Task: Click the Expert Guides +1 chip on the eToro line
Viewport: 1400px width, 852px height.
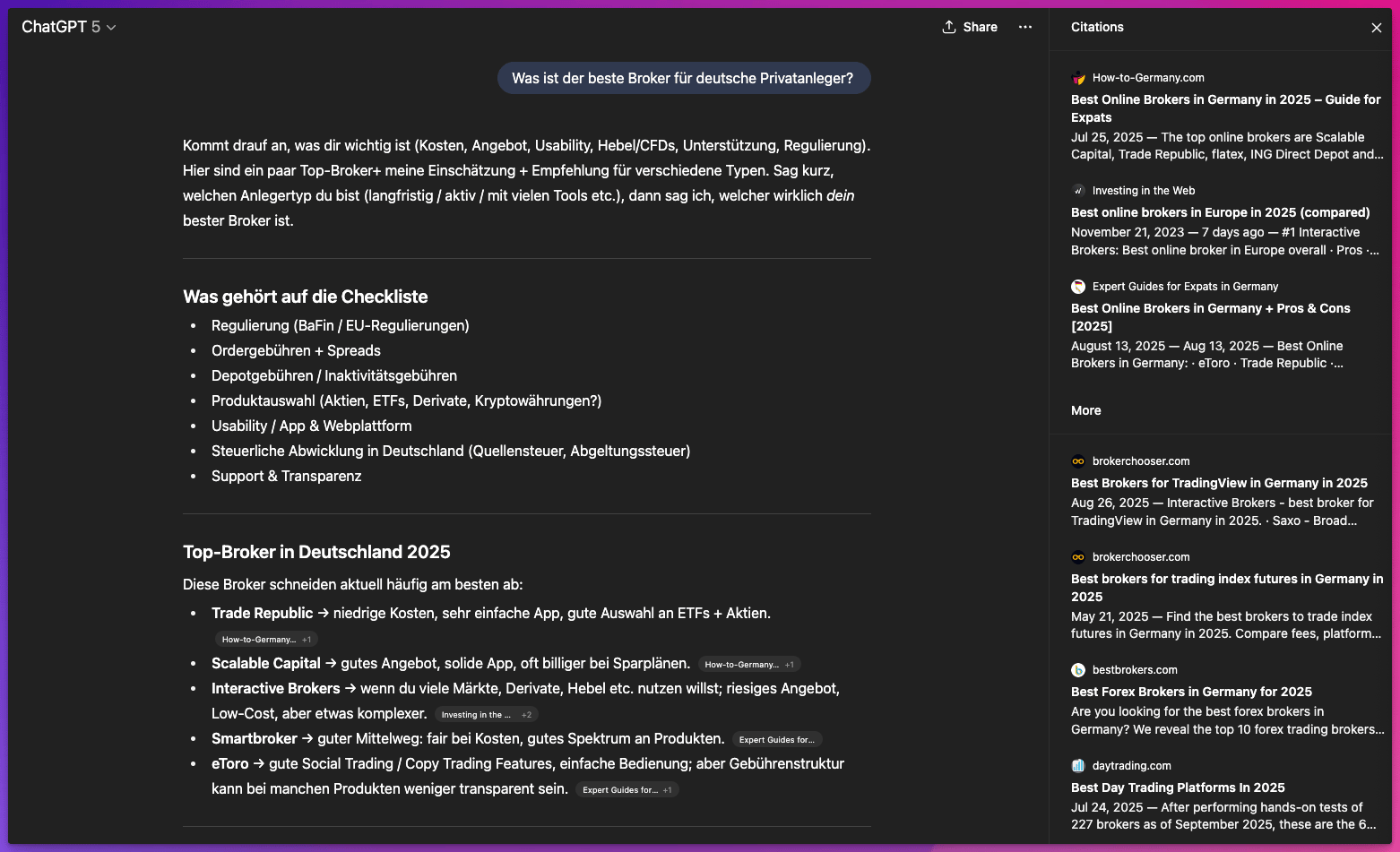Action: (627, 790)
